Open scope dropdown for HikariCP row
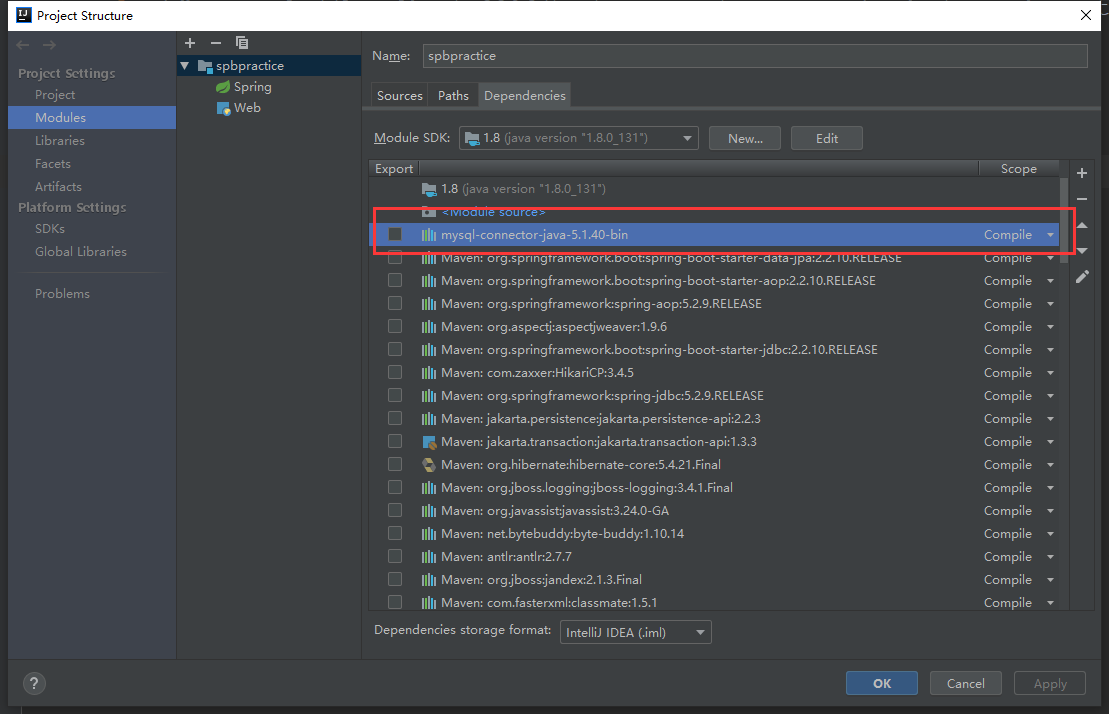This screenshot has height=714, width=1109. point(1050,373)
